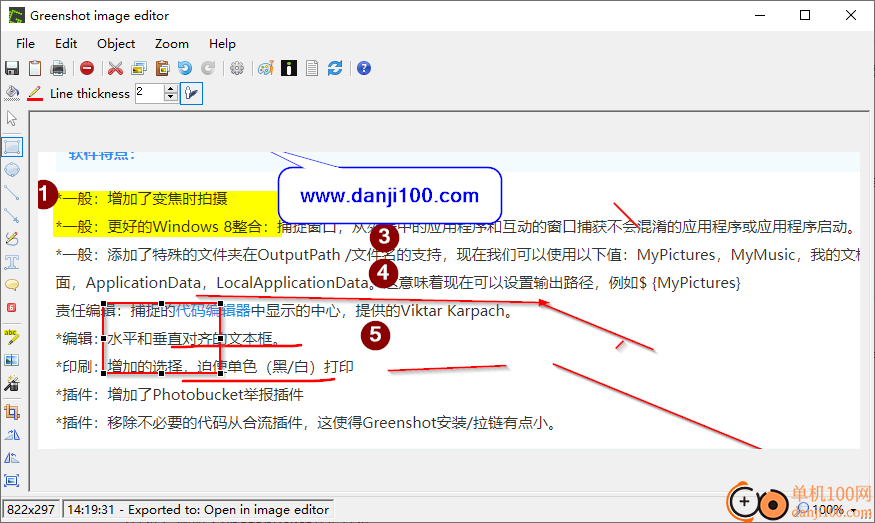The width and height of the screenshot is (875, 523).
Task: Select the step counter tool
Action: point(12,308)
